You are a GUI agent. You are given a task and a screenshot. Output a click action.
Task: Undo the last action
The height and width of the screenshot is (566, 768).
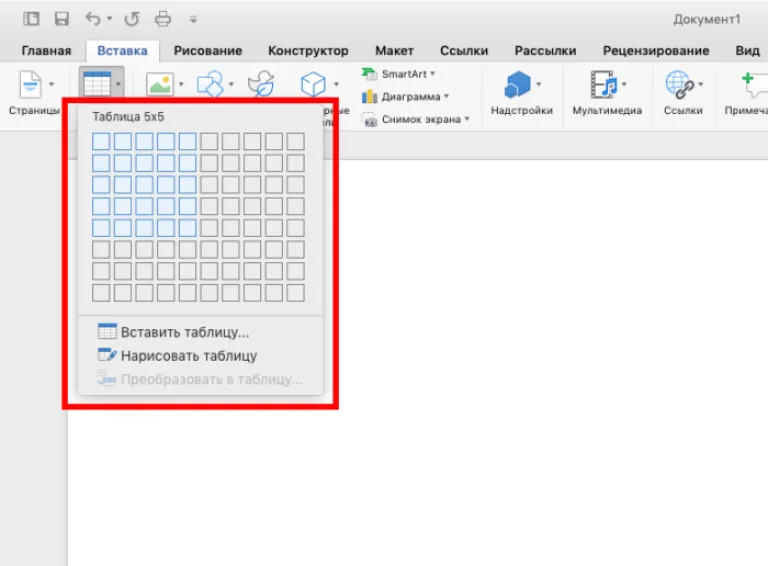93,19
